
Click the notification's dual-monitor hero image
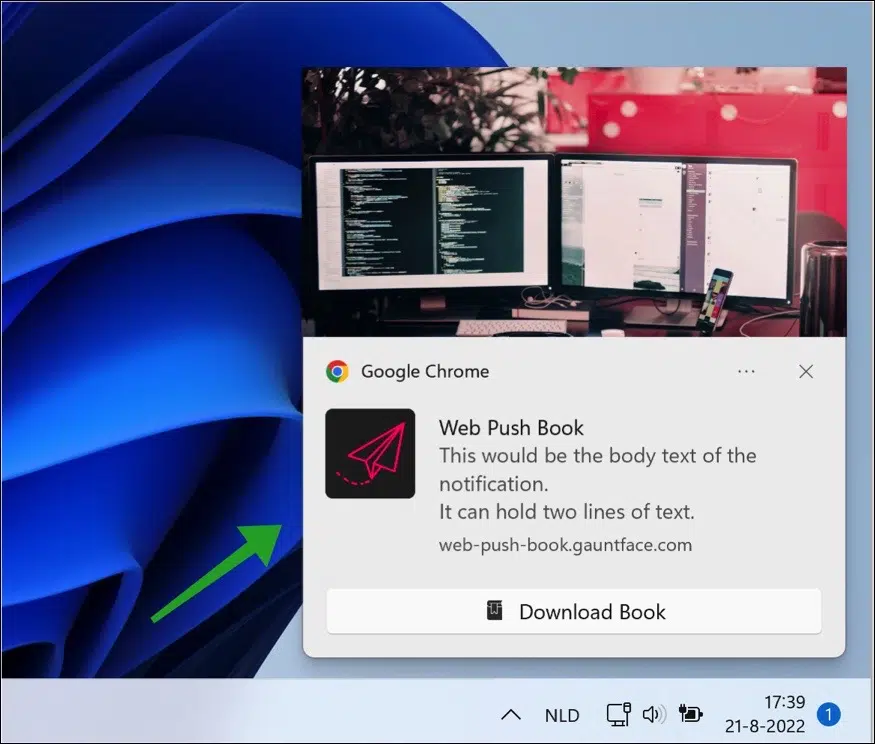pos(574,202)
